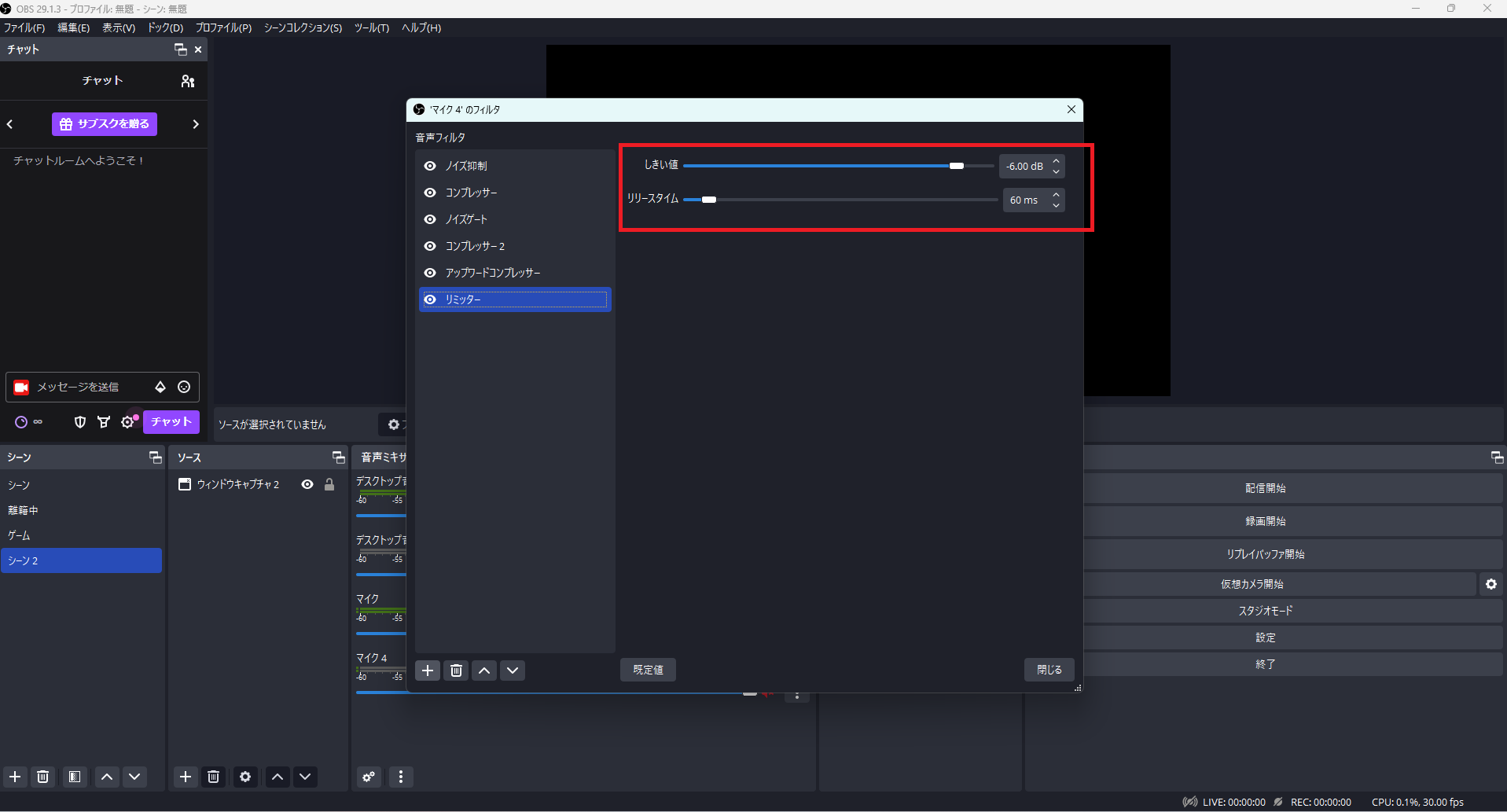Open source properties gear in sources toolbar
1507x812 pixels.
[x=245, y=777]
